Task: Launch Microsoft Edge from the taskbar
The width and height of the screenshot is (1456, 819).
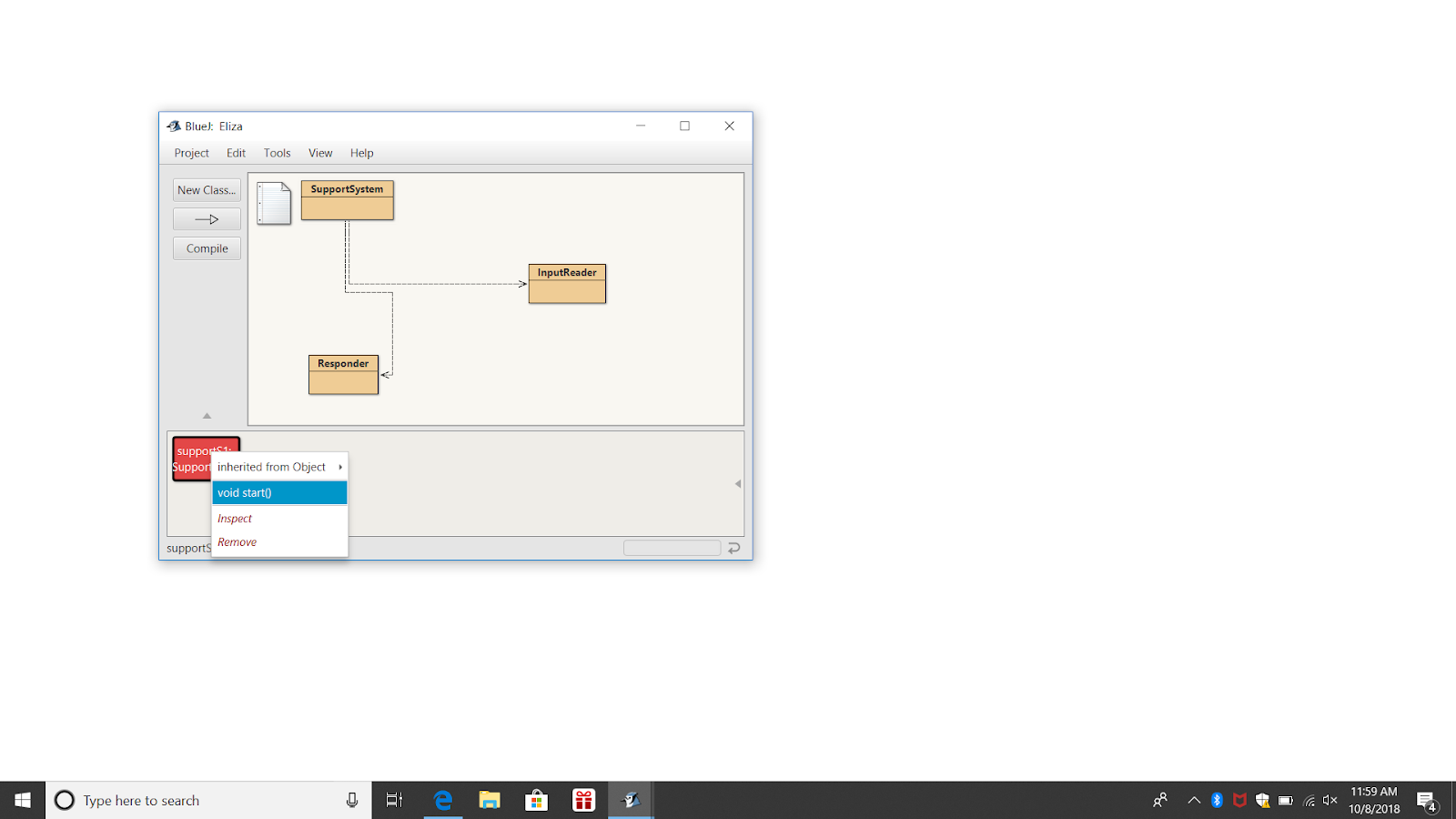Action: click(x=443, y=800)
